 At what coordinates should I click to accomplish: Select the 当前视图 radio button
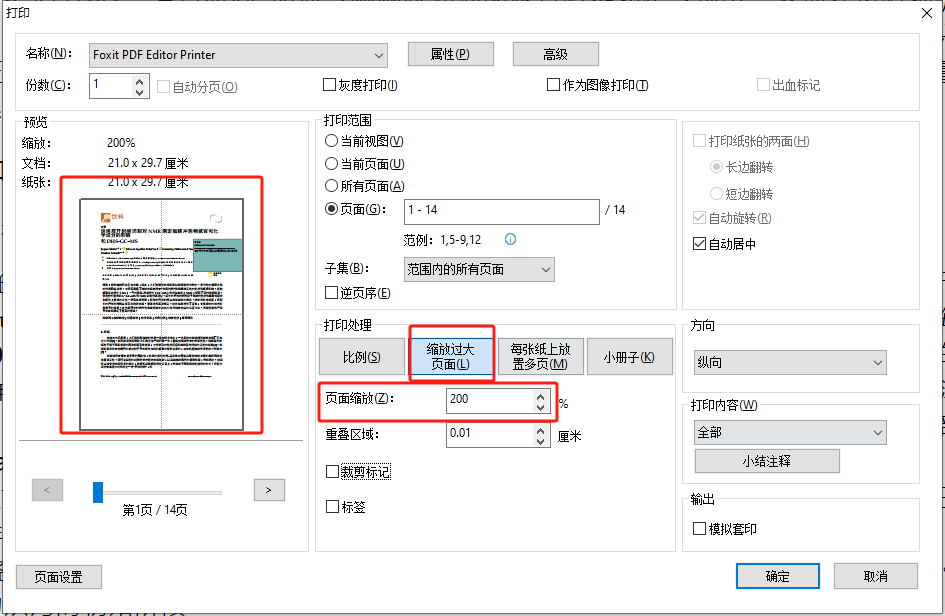pyautogui.click(x=331, y=140)
